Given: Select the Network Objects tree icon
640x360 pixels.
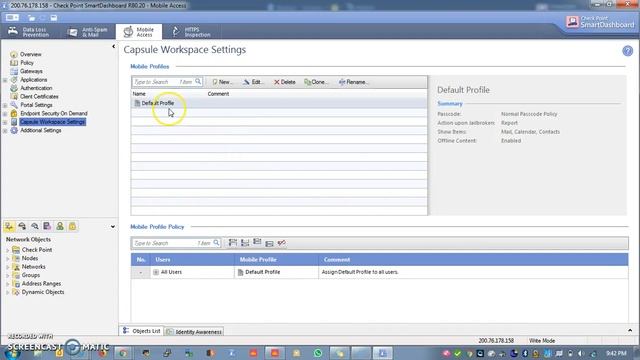Looking at the screenshot, I should [x=9, y=226].
